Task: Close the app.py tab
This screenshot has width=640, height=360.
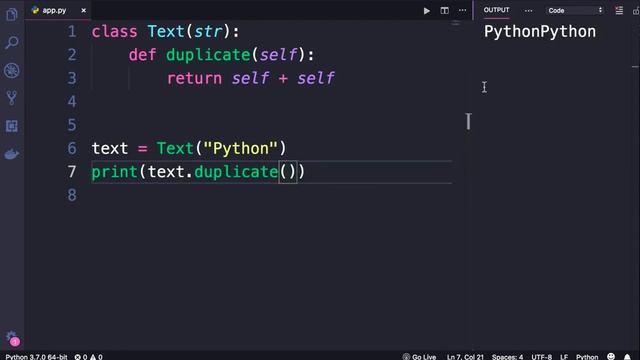Action: [x=84, y=10]
